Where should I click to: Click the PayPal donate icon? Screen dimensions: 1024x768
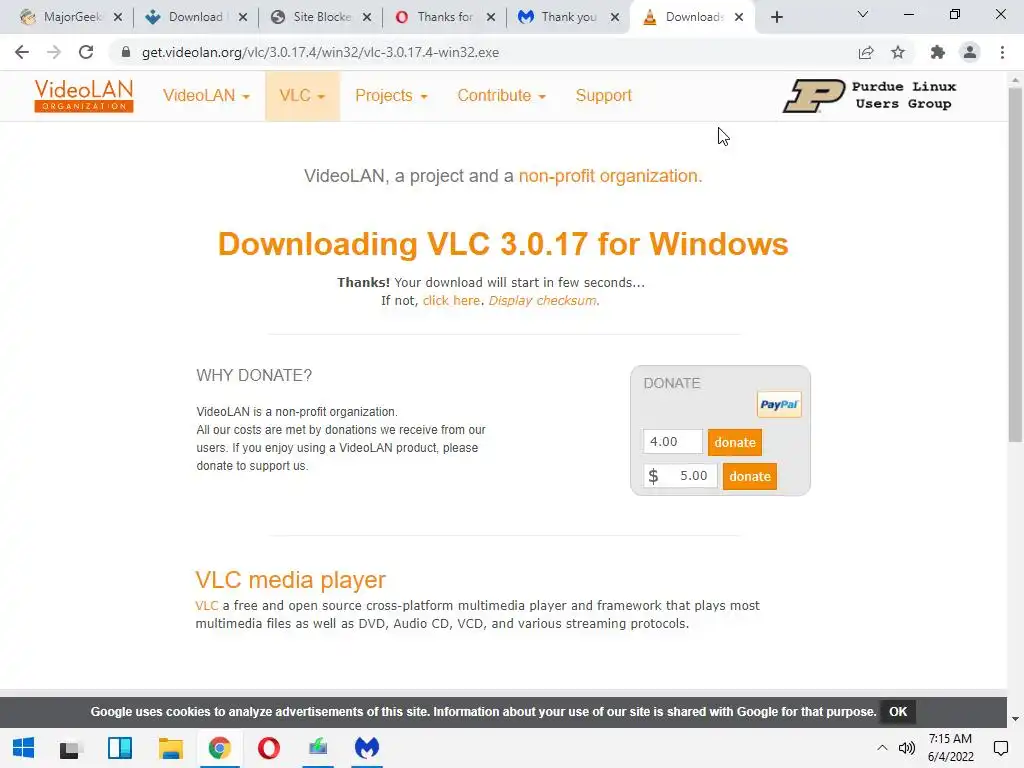coord(779,405)
